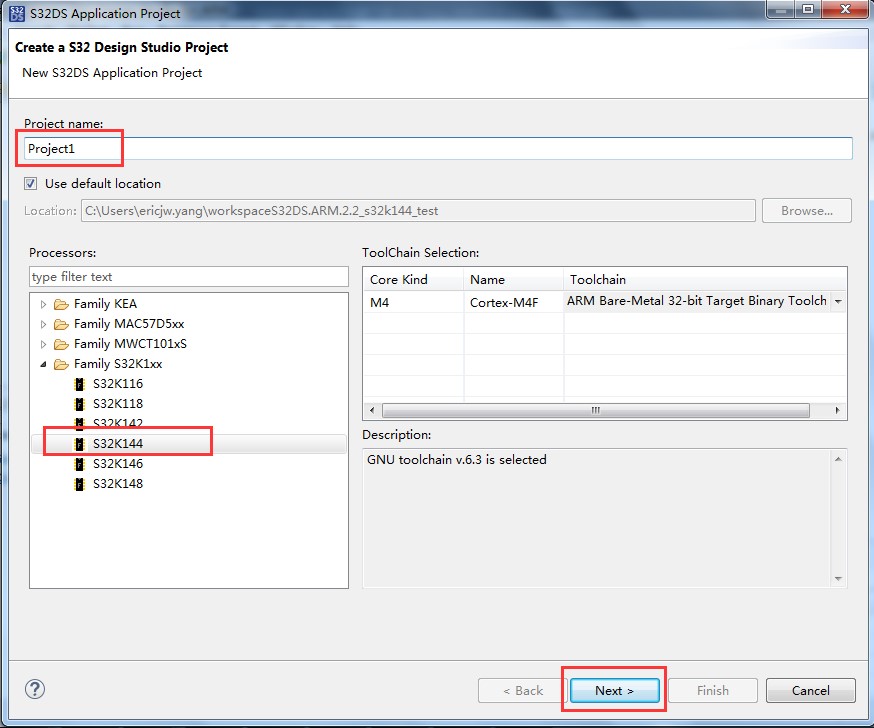Select the S32K144 processor row
The width and height of the screenshot is (874, 728).
[189, 444]
